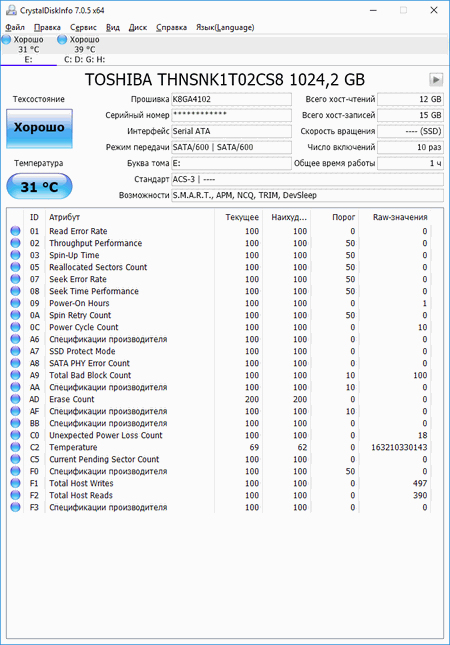This screenshot has height=645, width=450.
Task: Click status icon of Total Bad Block Count
Action: 15,375
